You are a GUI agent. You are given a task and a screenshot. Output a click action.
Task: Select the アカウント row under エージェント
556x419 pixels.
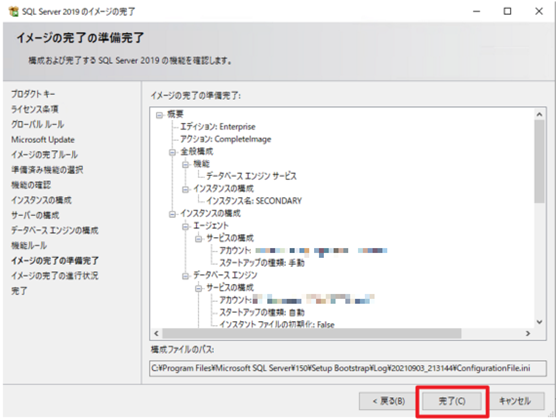click(303, 251)
